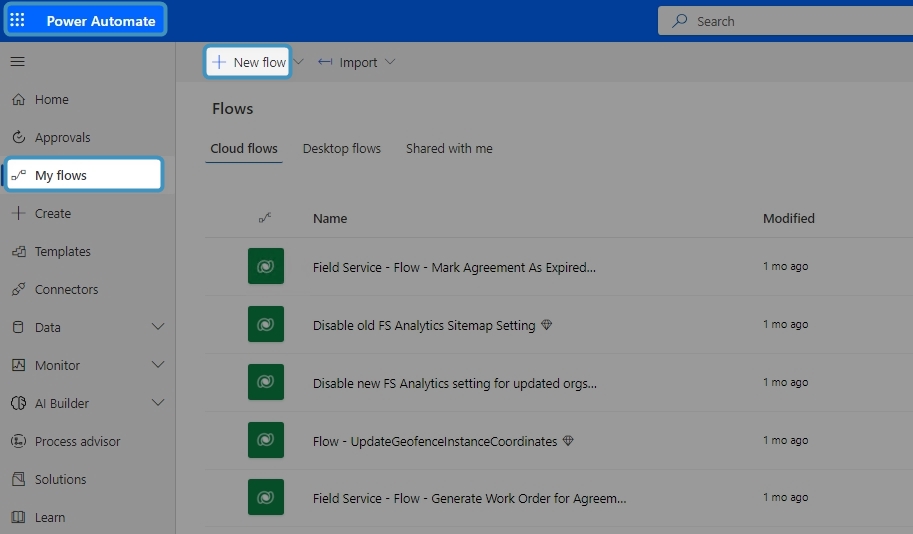Click the My flows icon
This screenshot has height=534, width=913.
point(19,175)
